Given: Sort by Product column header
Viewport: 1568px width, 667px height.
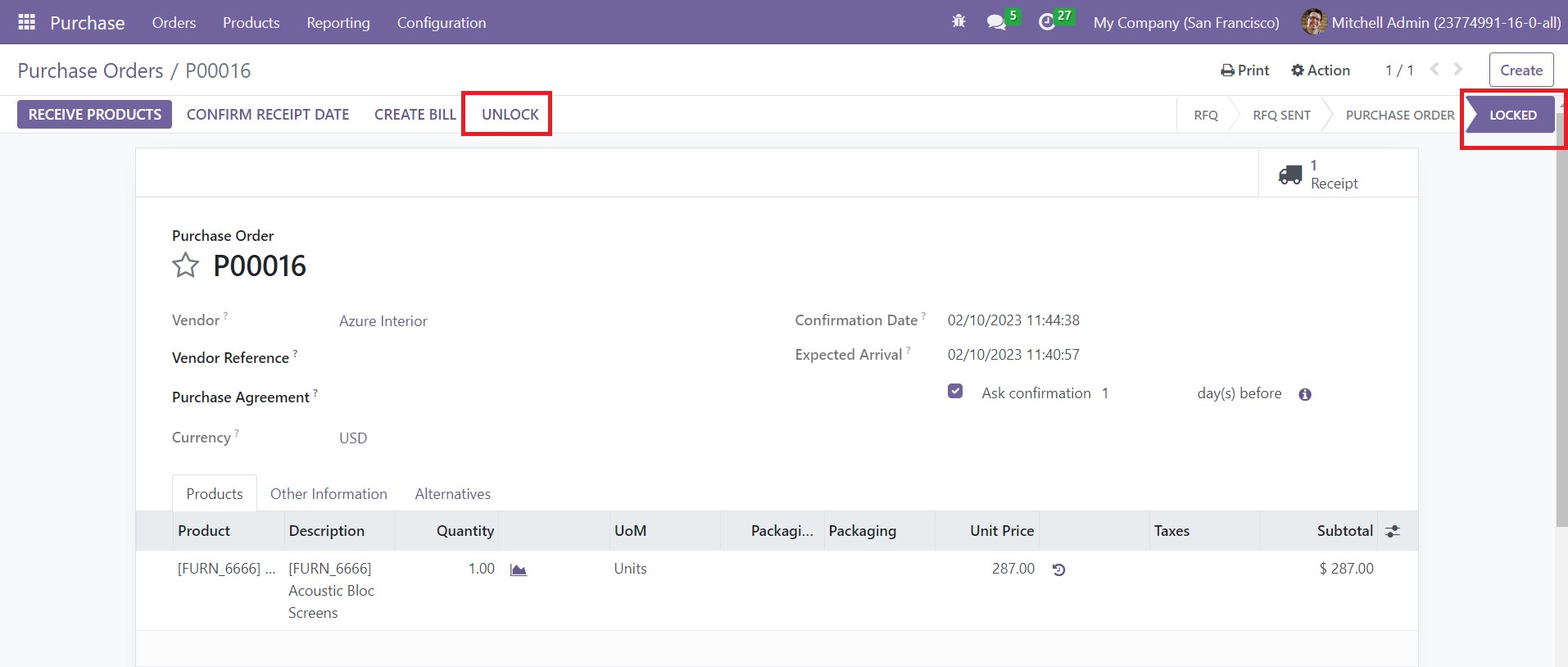Looking at the screenshot, I should coord(229,531).
